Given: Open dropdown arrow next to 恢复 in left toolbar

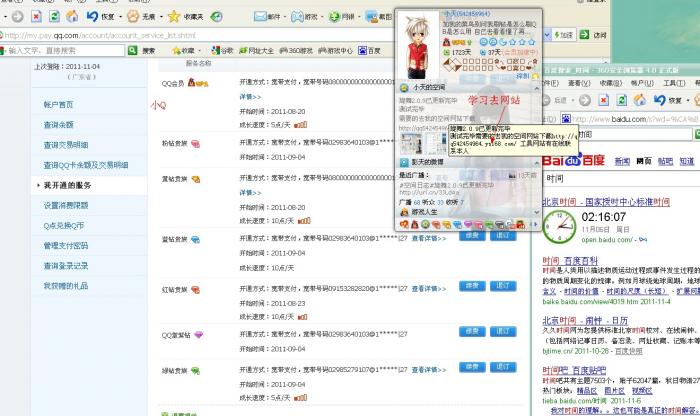Looking at the screenshot, I should (x=121, y=17).
